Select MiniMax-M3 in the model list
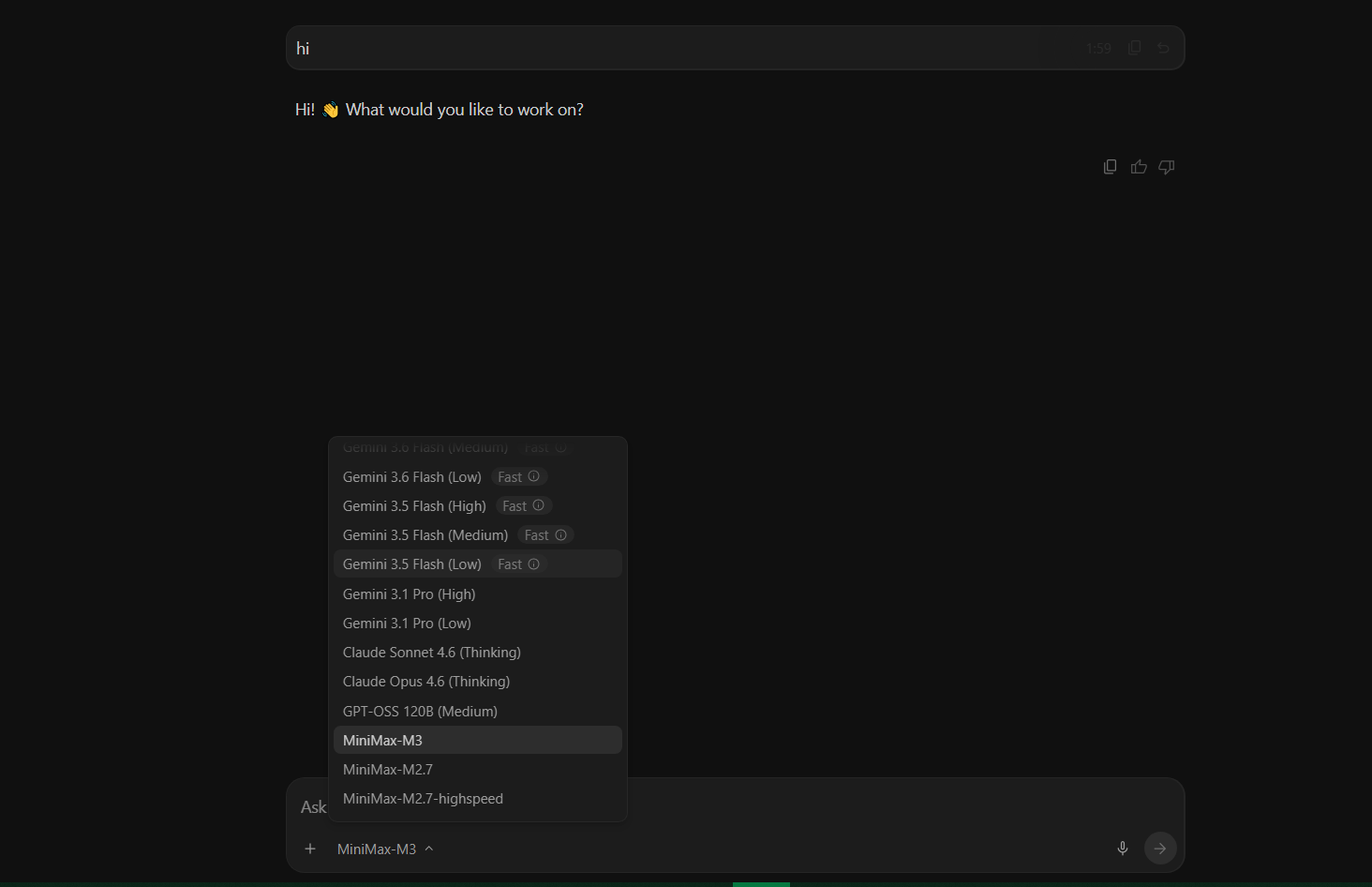 [478, 740]
